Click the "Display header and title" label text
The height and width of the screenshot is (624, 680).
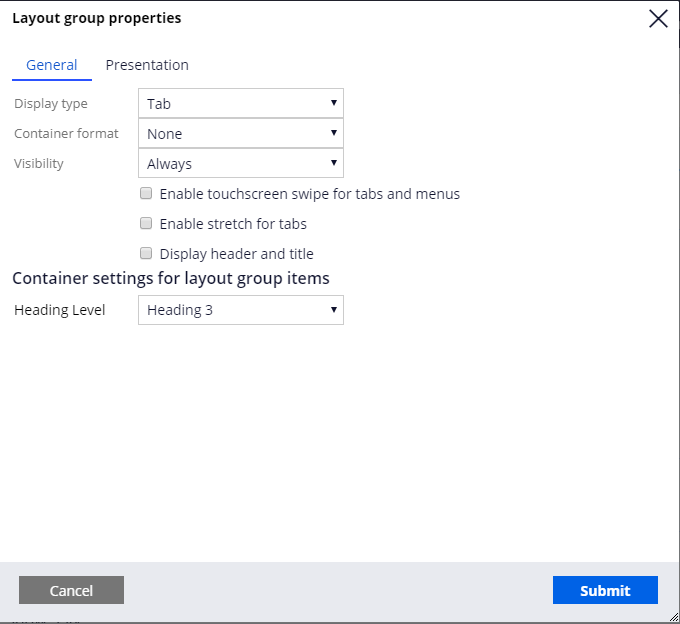click(x=236, y=254)
